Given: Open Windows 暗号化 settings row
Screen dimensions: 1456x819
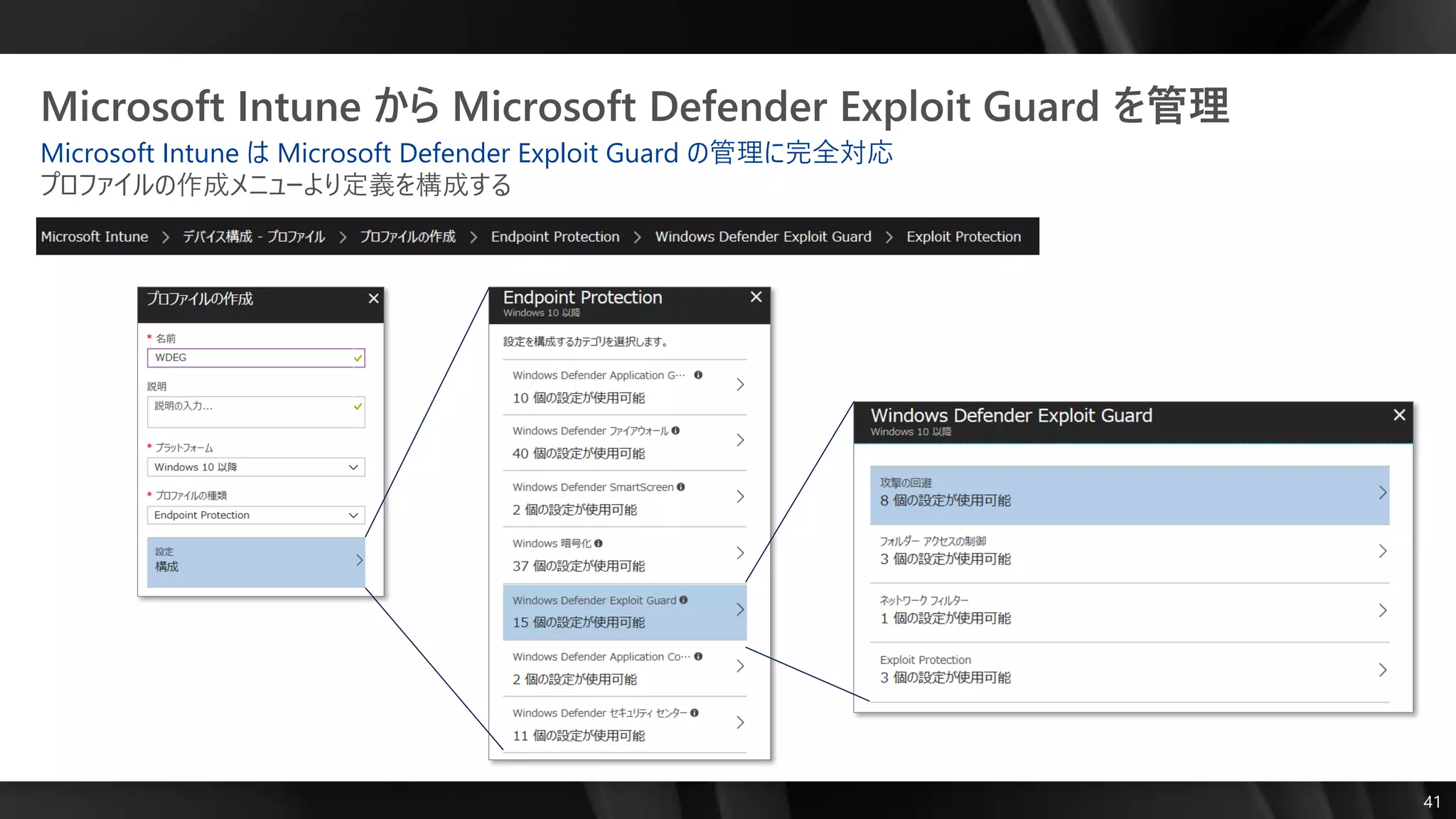Looking at the screenshot, I should [625, 555].
